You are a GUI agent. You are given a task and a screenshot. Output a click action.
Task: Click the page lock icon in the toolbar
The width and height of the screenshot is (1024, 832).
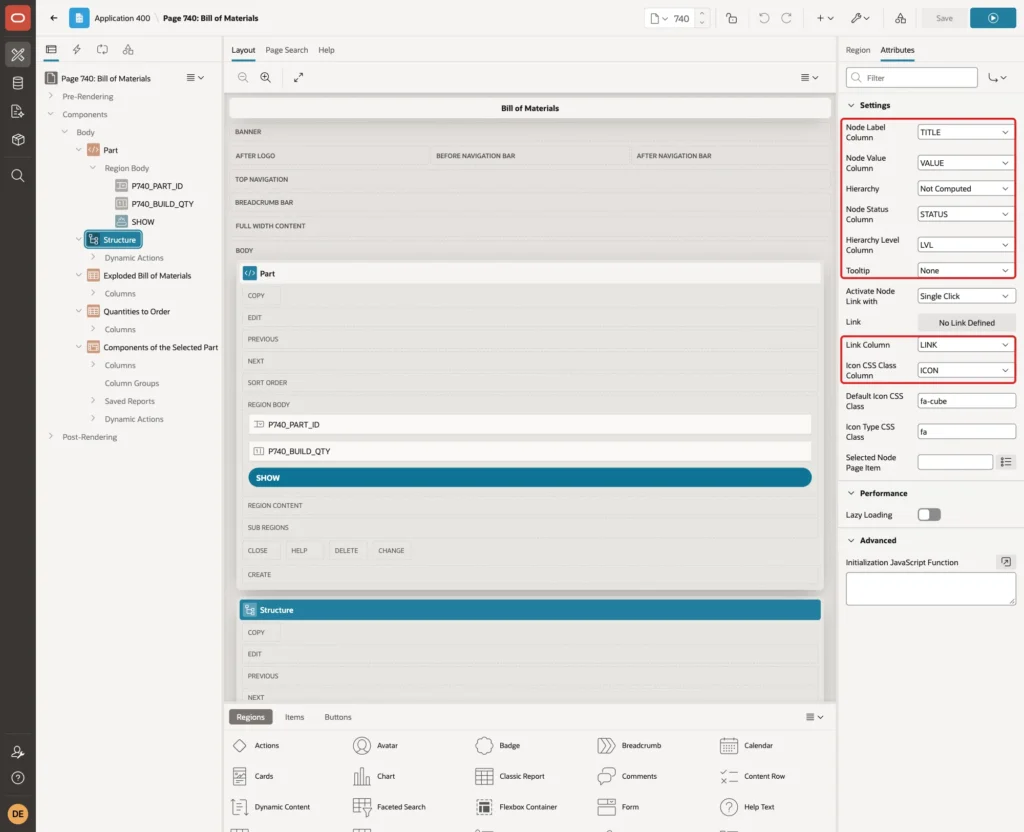tap(731, 18)
